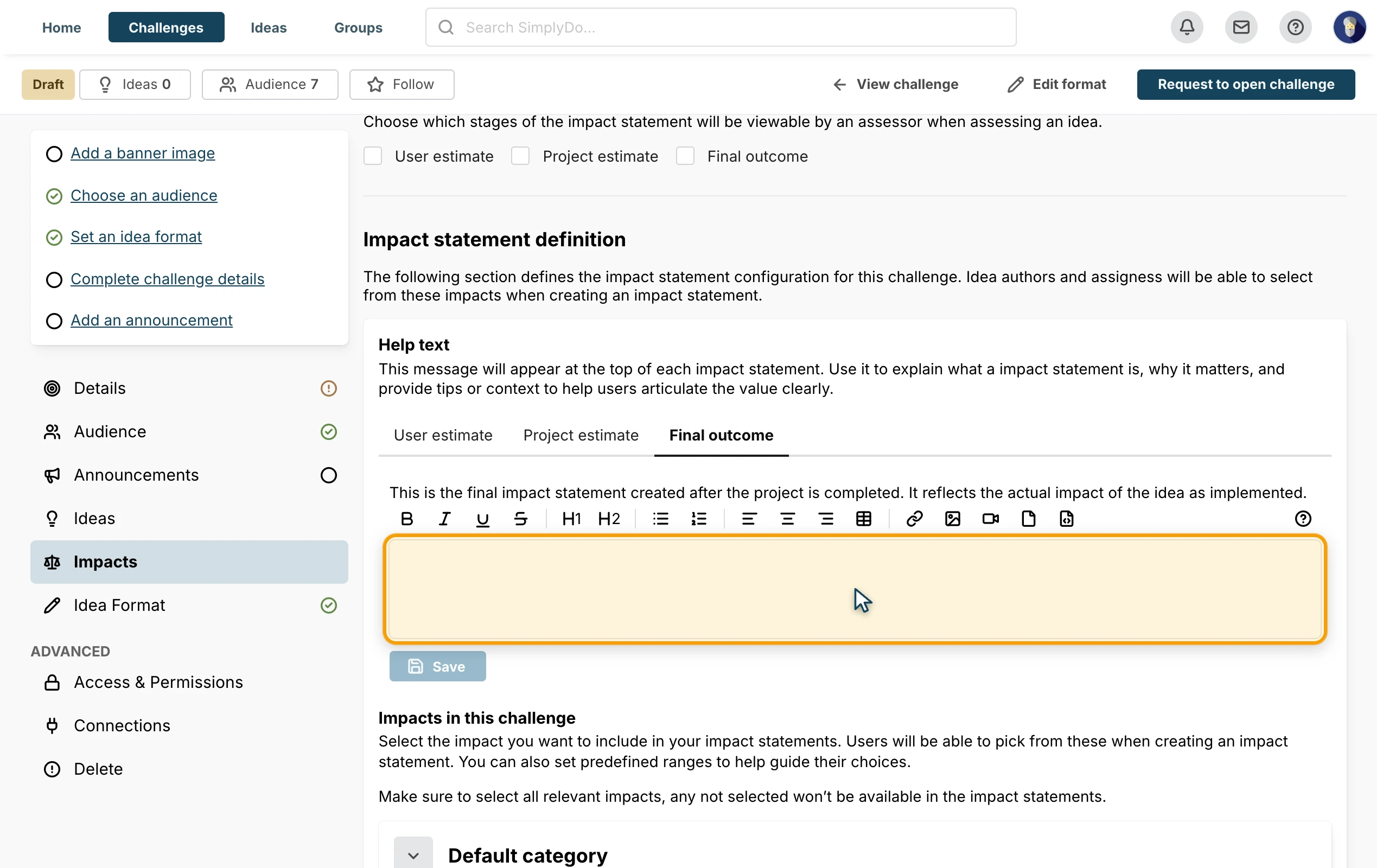Apply strikethrough formatting
Screen dimensions: 1389x868
point(520,519)
